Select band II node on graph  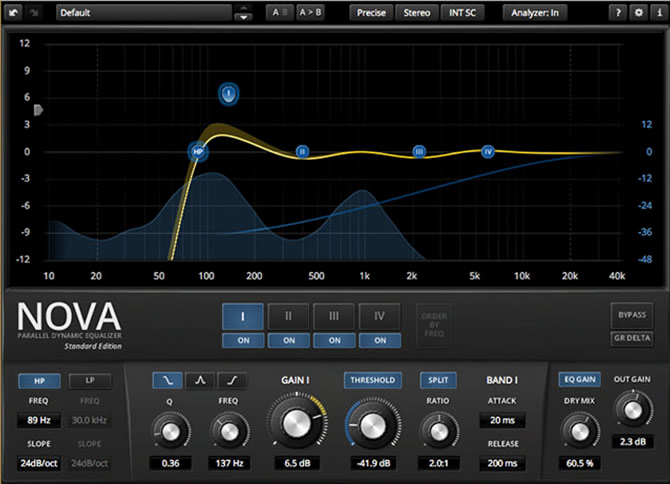(x=303, y=151)
